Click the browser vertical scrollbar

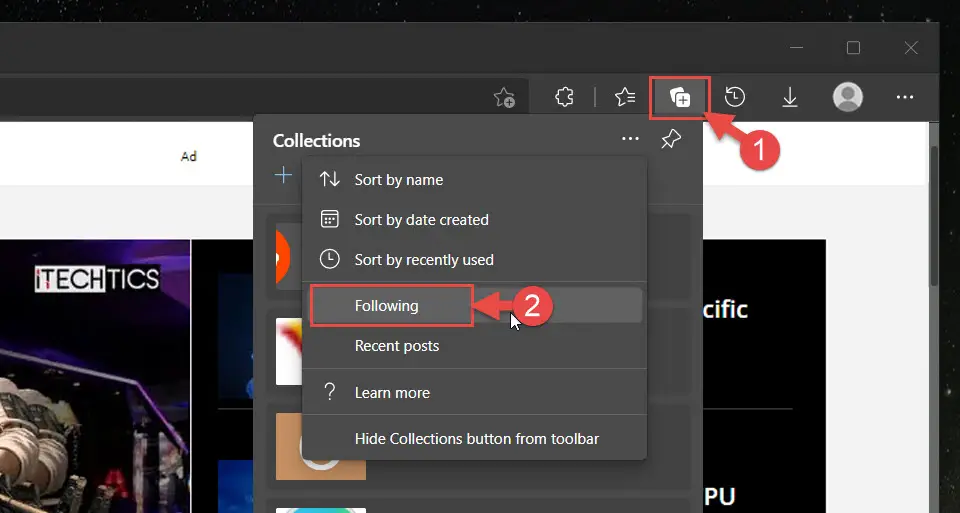[x=934, y=214]
